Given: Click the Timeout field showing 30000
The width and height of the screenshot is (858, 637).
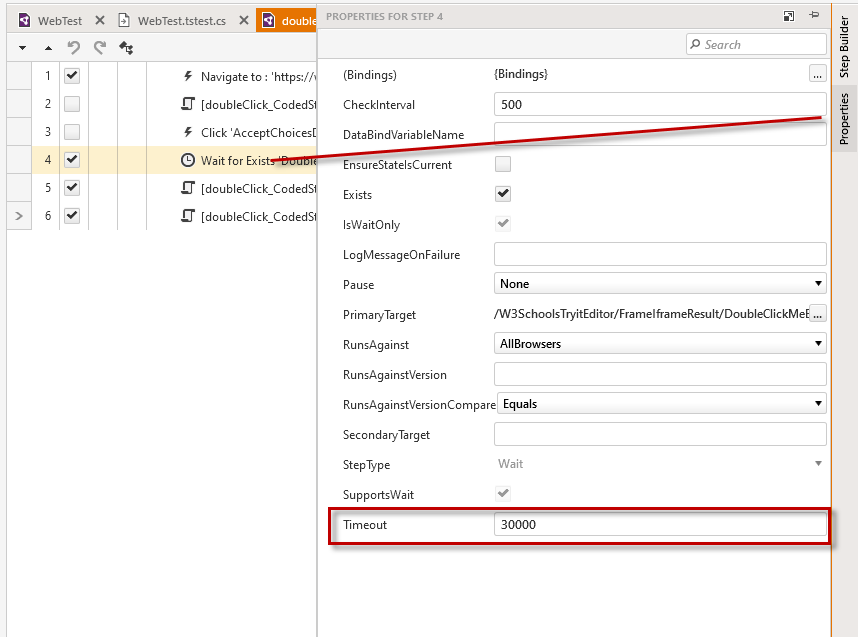Looking at the screenshot, I should [x=660, y=524].
